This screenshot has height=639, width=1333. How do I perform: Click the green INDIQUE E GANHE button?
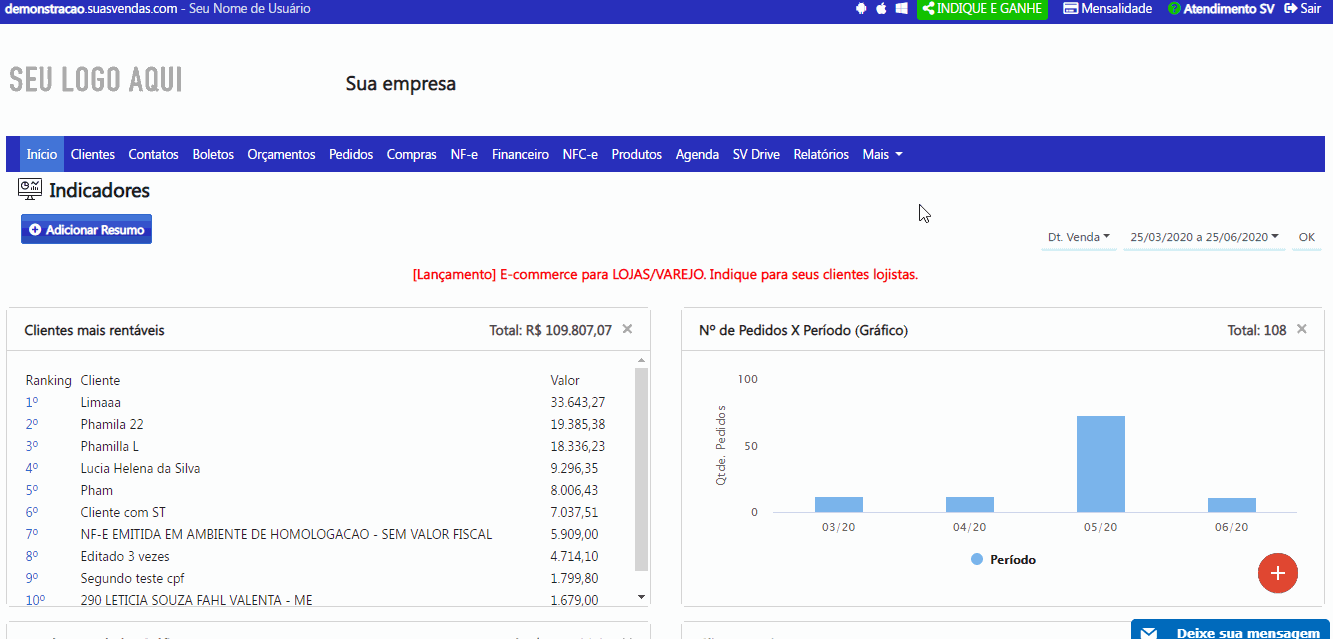982,9
